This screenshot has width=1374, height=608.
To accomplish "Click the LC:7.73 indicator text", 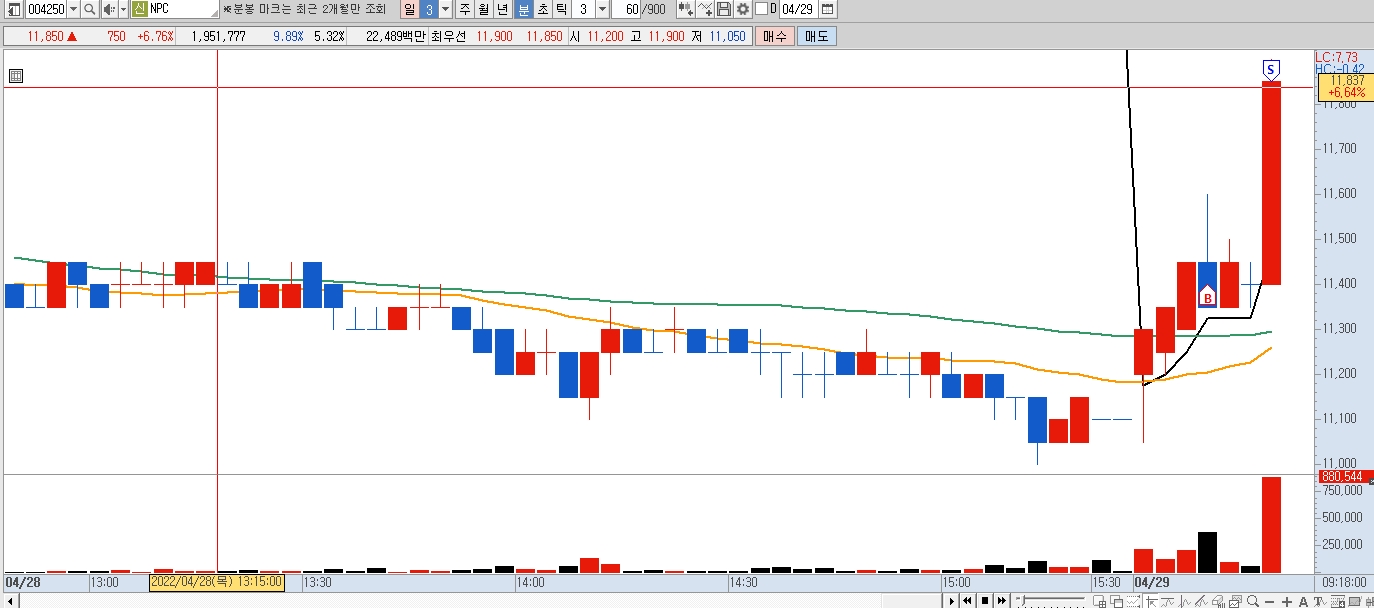I will [x=1337, y=57].
